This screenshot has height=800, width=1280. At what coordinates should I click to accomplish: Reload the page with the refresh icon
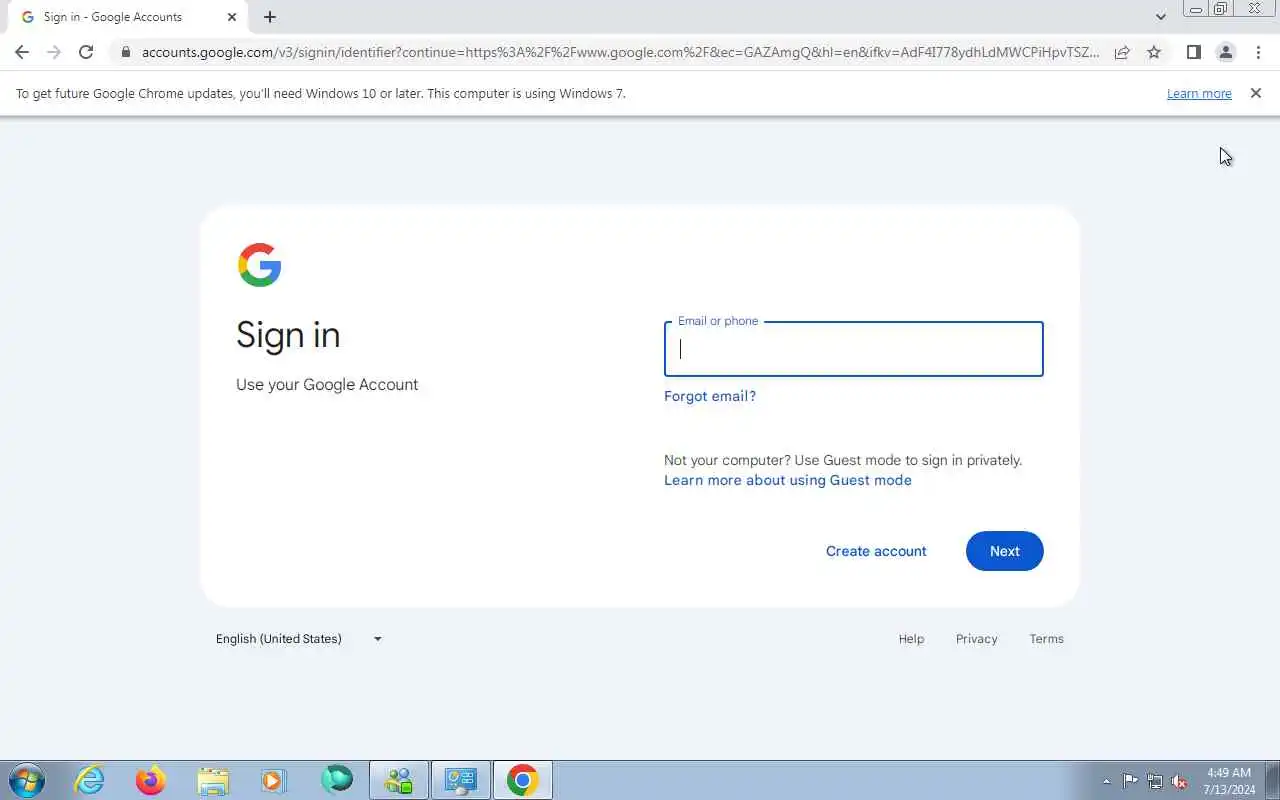click(86, 52)
